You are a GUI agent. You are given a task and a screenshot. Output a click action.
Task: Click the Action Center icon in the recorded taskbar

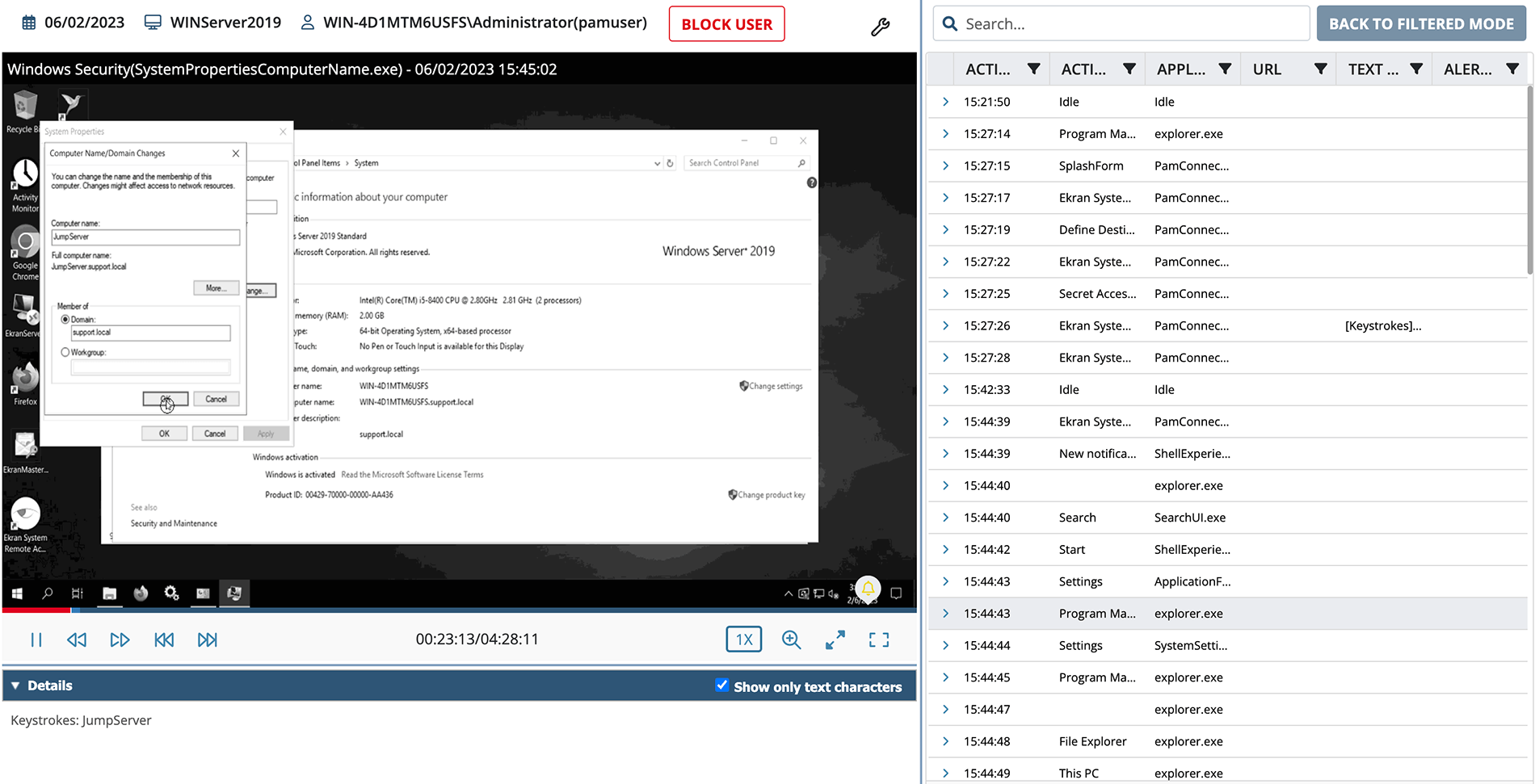tap(896, 593)
